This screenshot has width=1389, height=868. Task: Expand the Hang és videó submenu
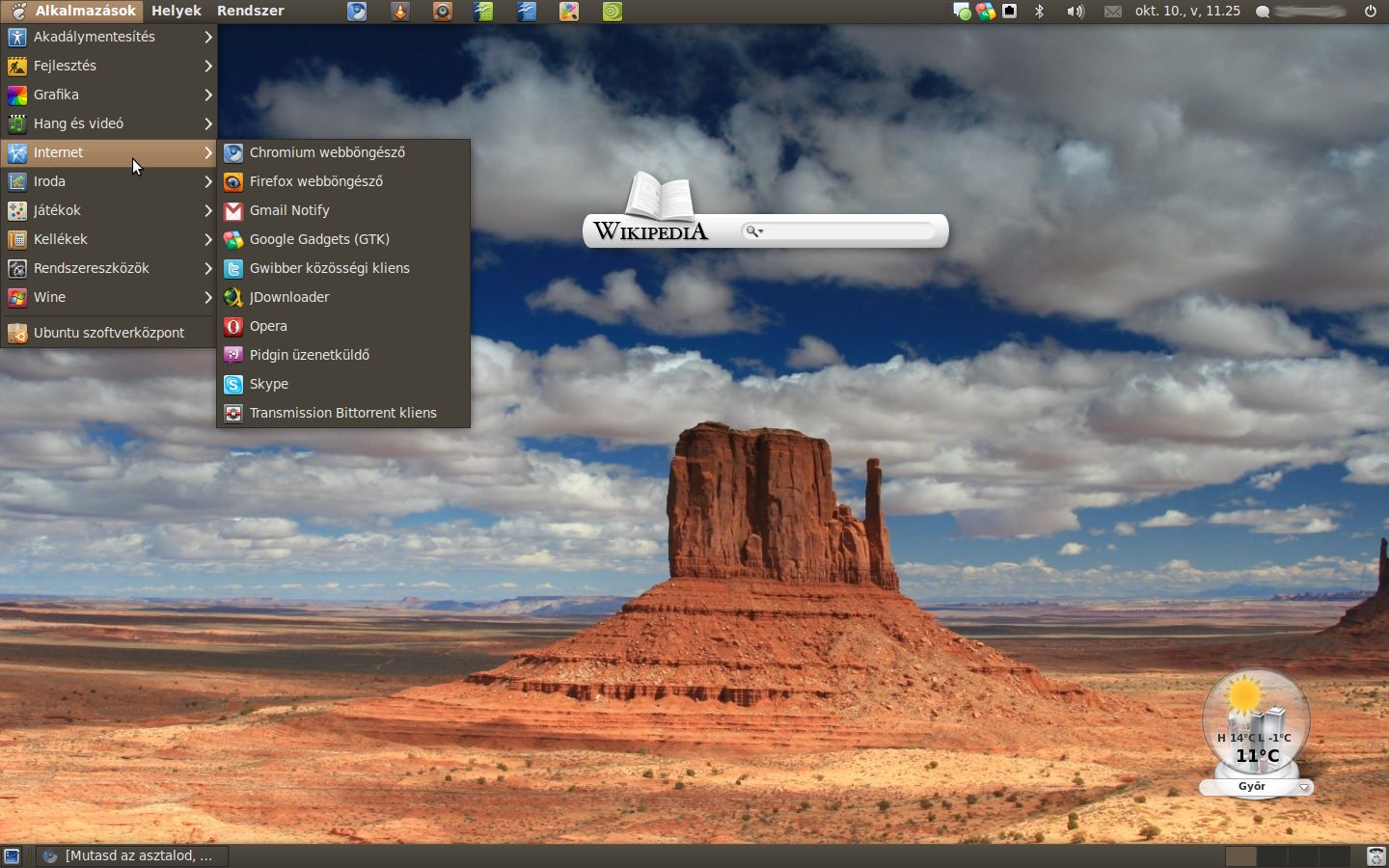109,123
